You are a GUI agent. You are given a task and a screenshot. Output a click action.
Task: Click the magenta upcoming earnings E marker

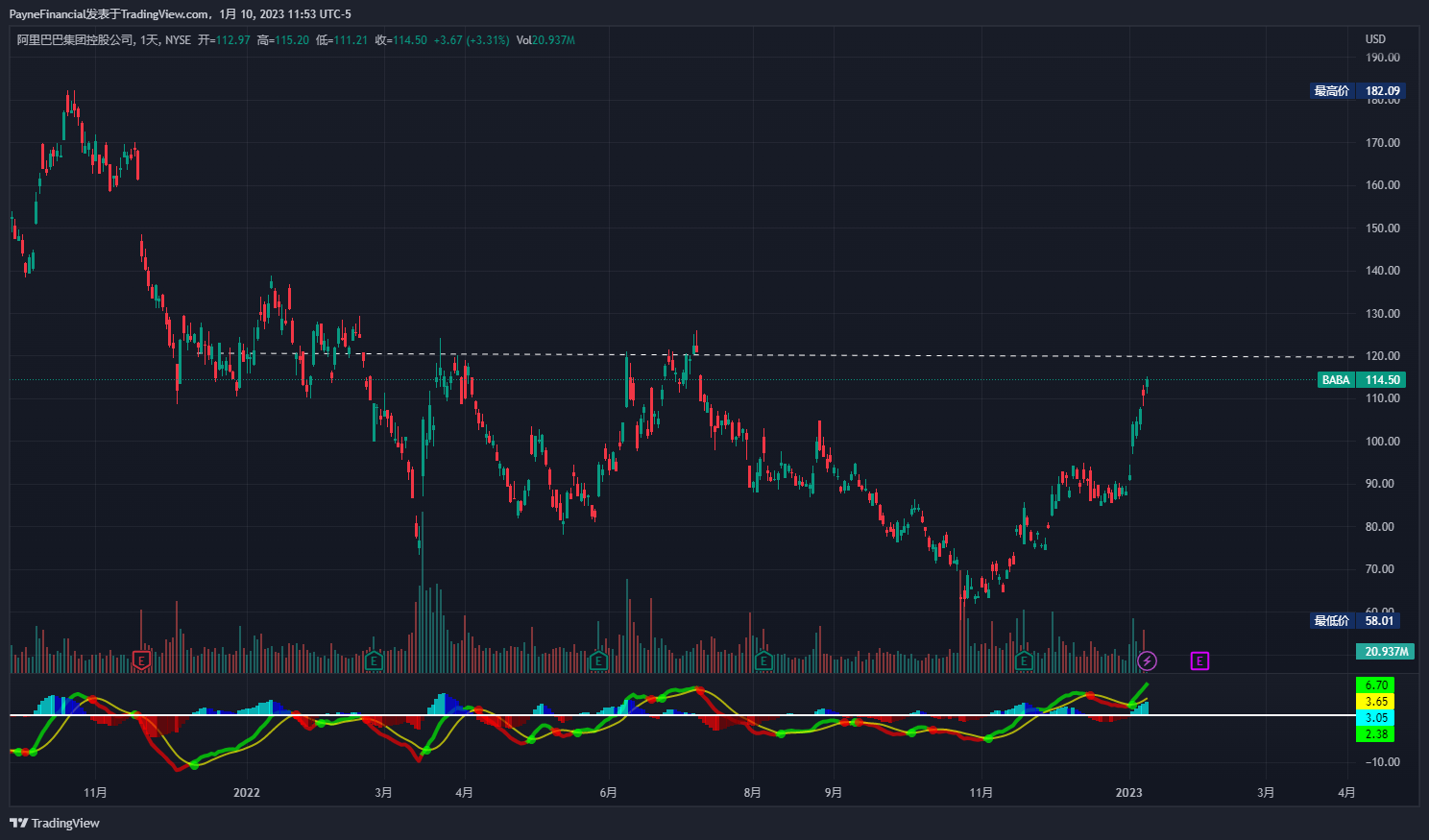point(1199,660)
